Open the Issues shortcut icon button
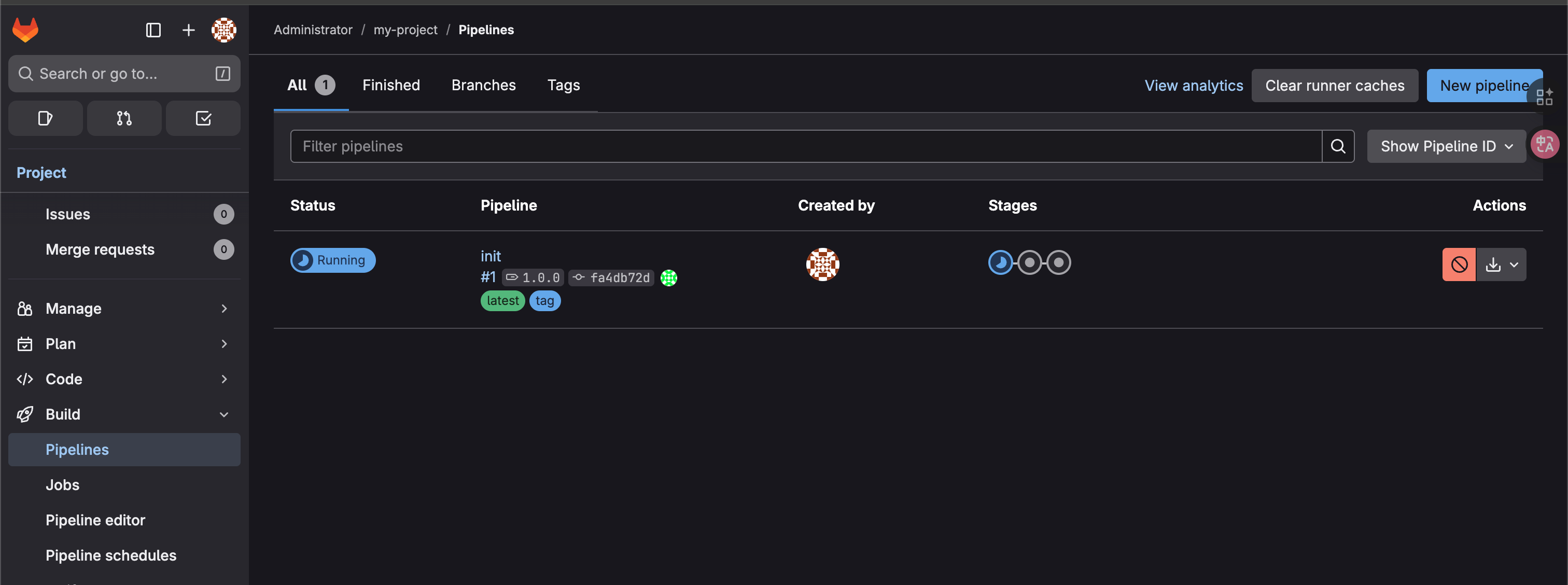Viewport: 1568px width, 585px height. [45, 118]
